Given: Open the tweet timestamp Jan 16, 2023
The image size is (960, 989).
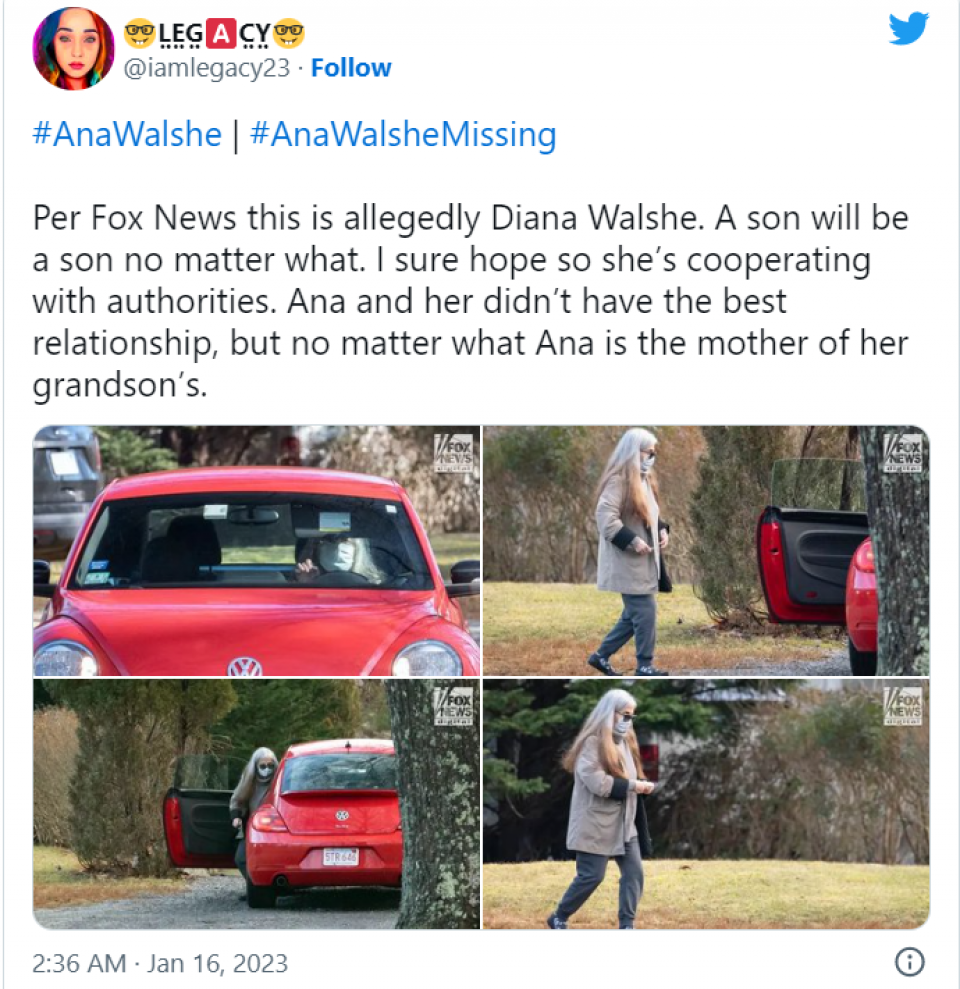Looking at the screenshot, I should pyautogui.click(x=160, y=963).
